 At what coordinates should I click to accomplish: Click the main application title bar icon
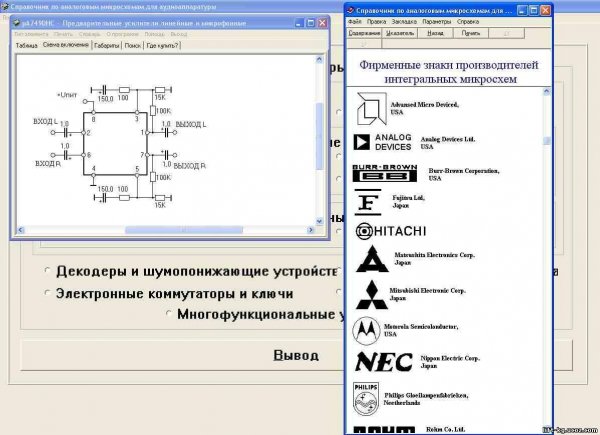5,7
